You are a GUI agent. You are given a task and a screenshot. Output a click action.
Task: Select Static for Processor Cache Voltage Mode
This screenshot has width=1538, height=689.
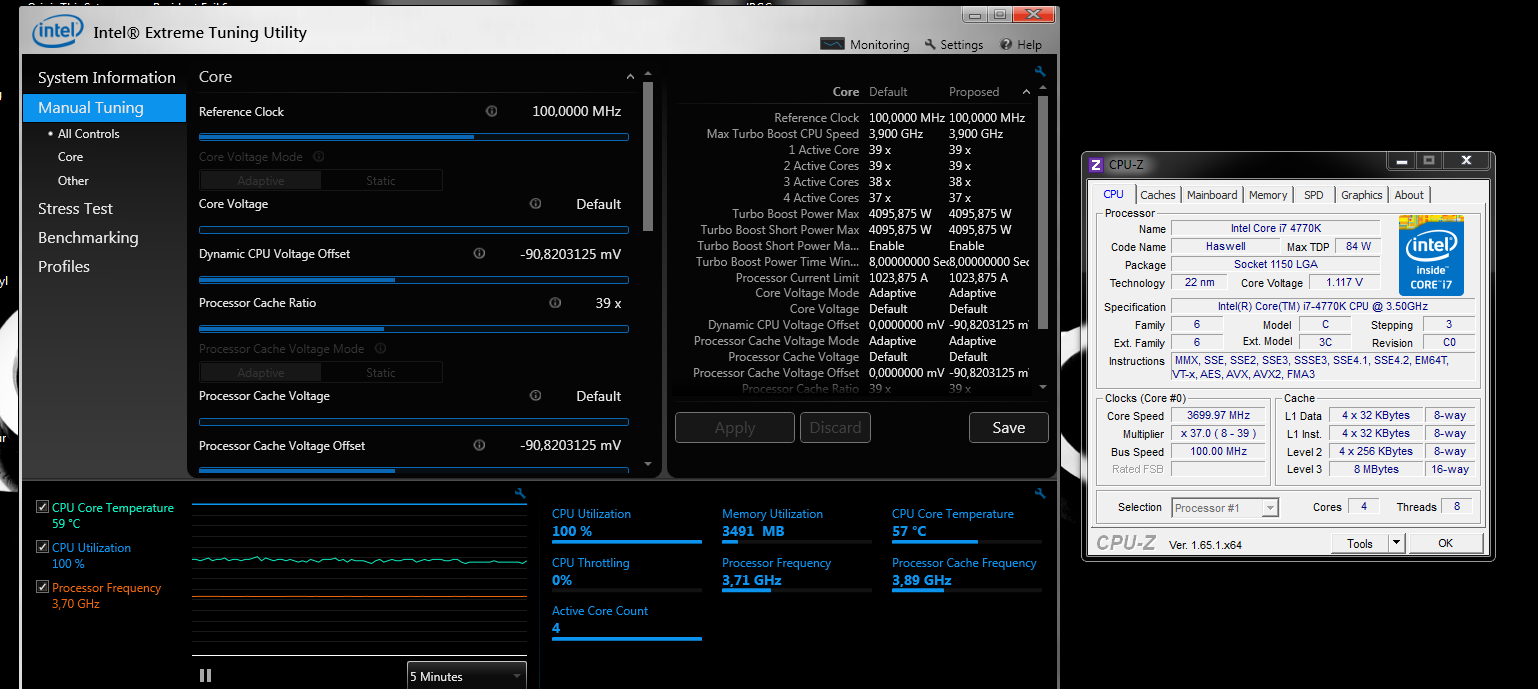pos(381,373)
